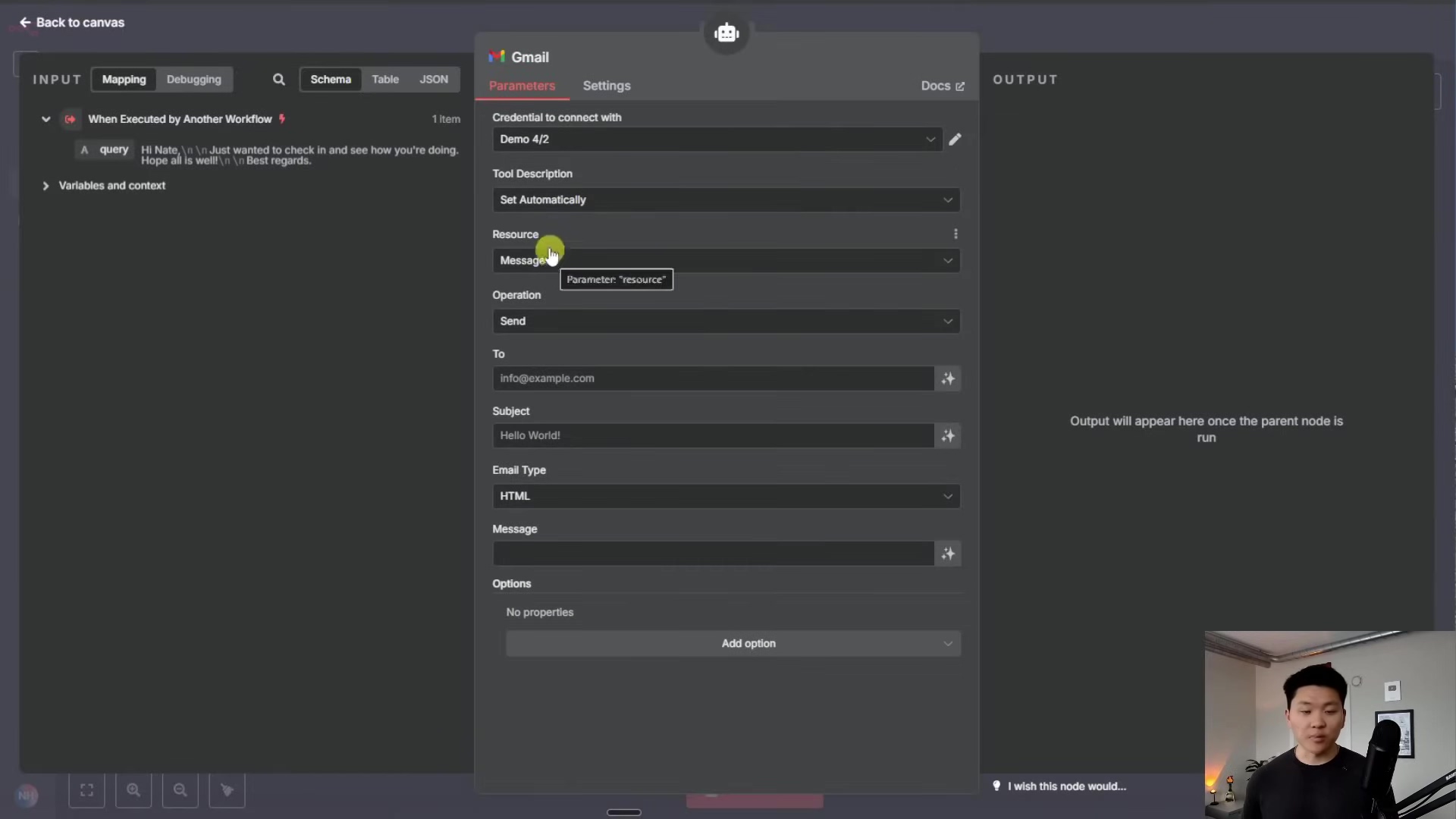Open the Docs link

pyautogui.click(x=942, y=86)
